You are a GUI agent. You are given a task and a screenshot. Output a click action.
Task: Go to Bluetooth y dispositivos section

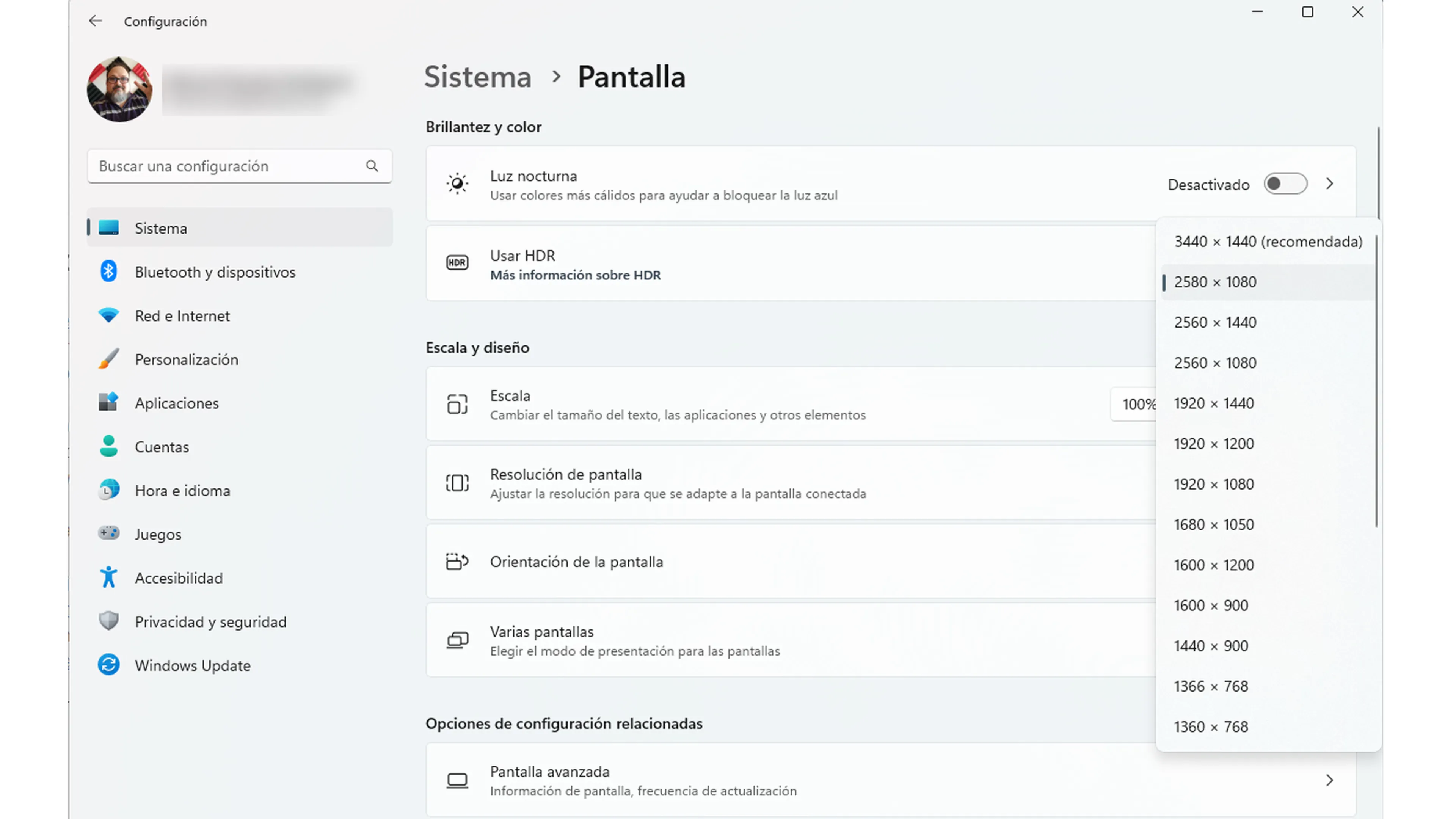[240, 272]
